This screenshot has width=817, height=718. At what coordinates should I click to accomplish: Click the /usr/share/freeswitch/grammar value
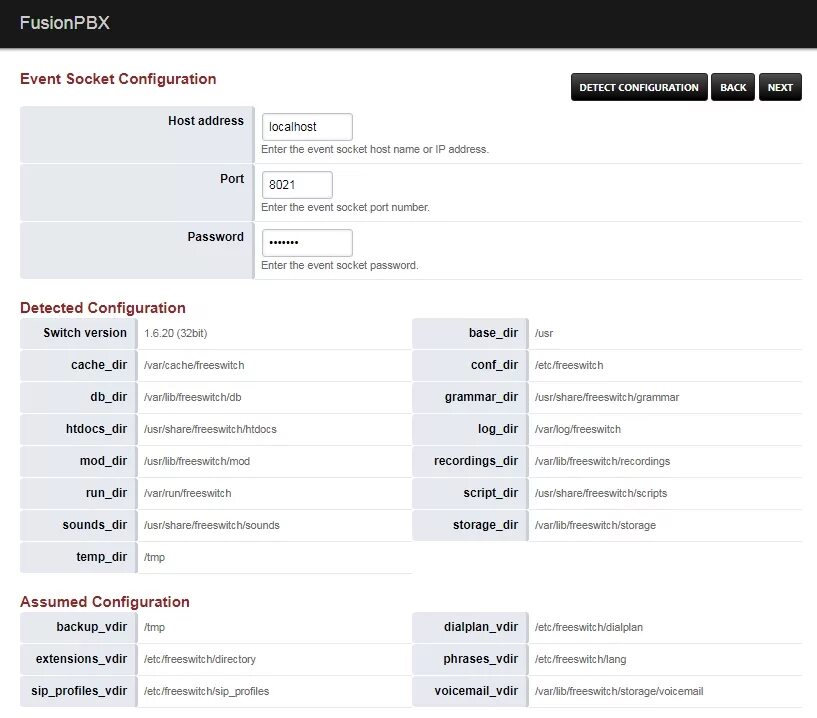click(x=607, y=398)
